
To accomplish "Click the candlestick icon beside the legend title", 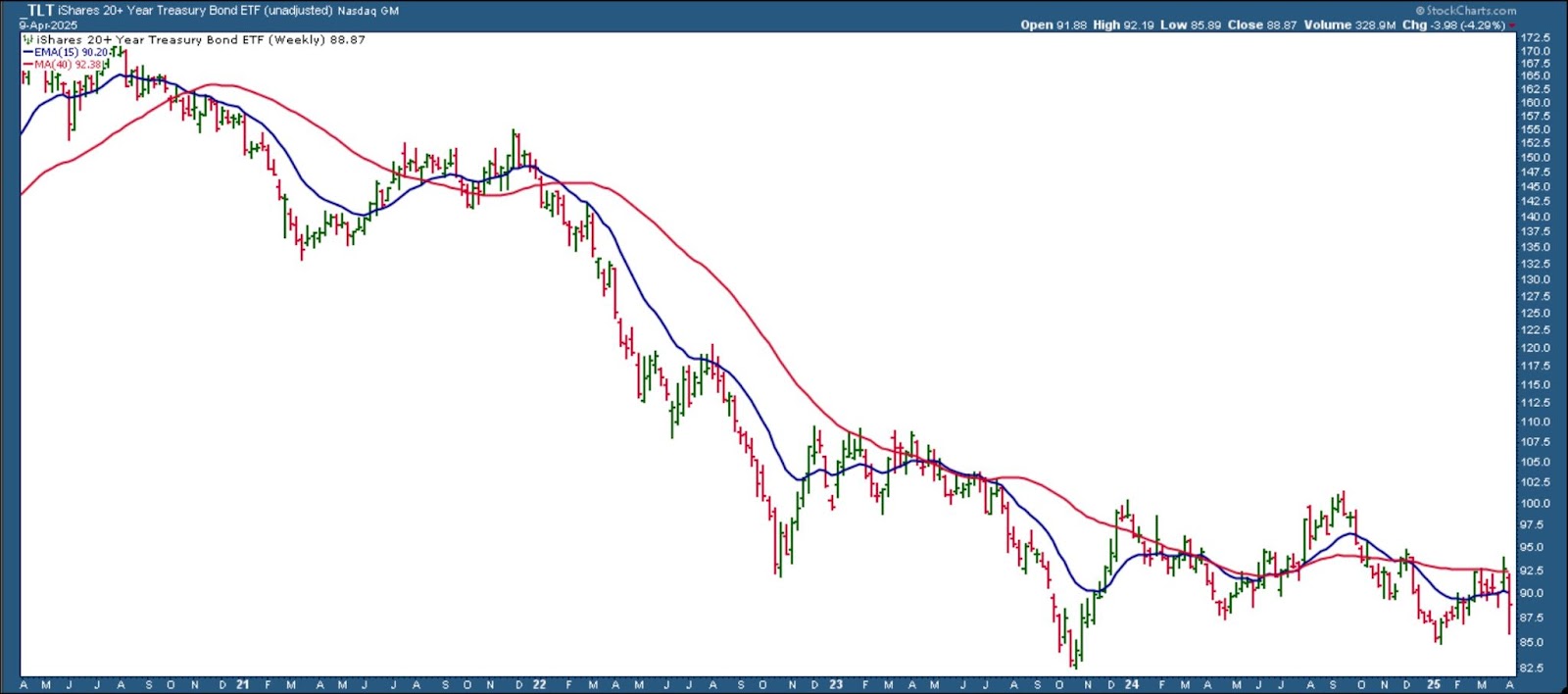I will [28, 40].
